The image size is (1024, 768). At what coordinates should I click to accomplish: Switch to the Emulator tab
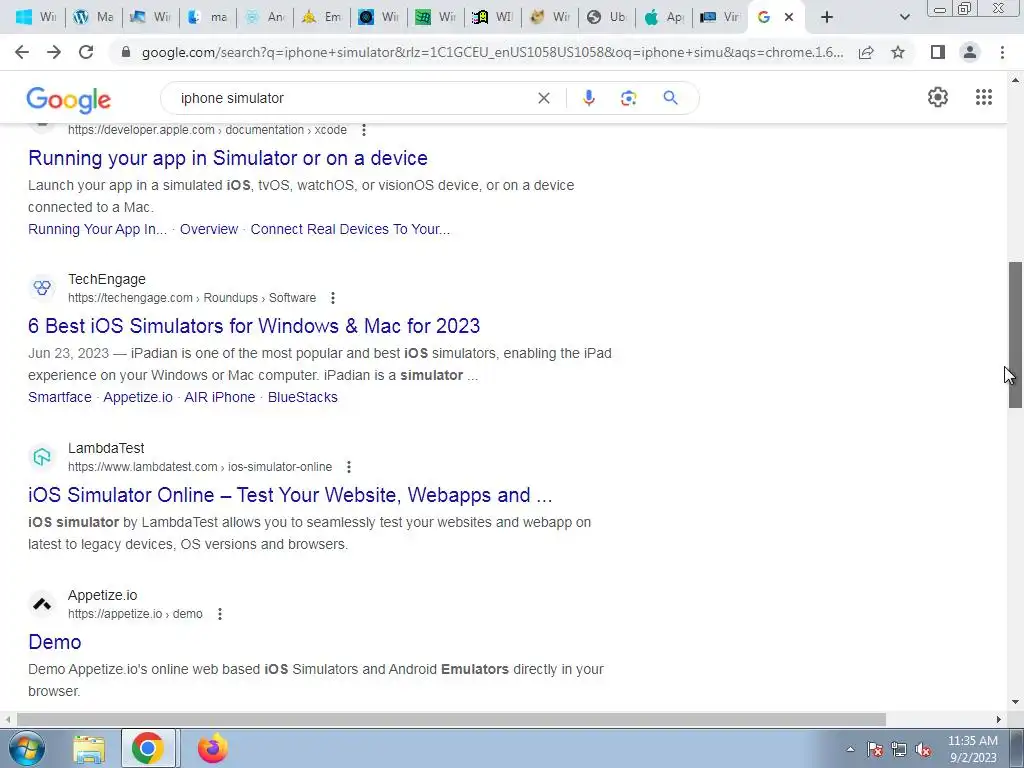[x=321, y=18]
